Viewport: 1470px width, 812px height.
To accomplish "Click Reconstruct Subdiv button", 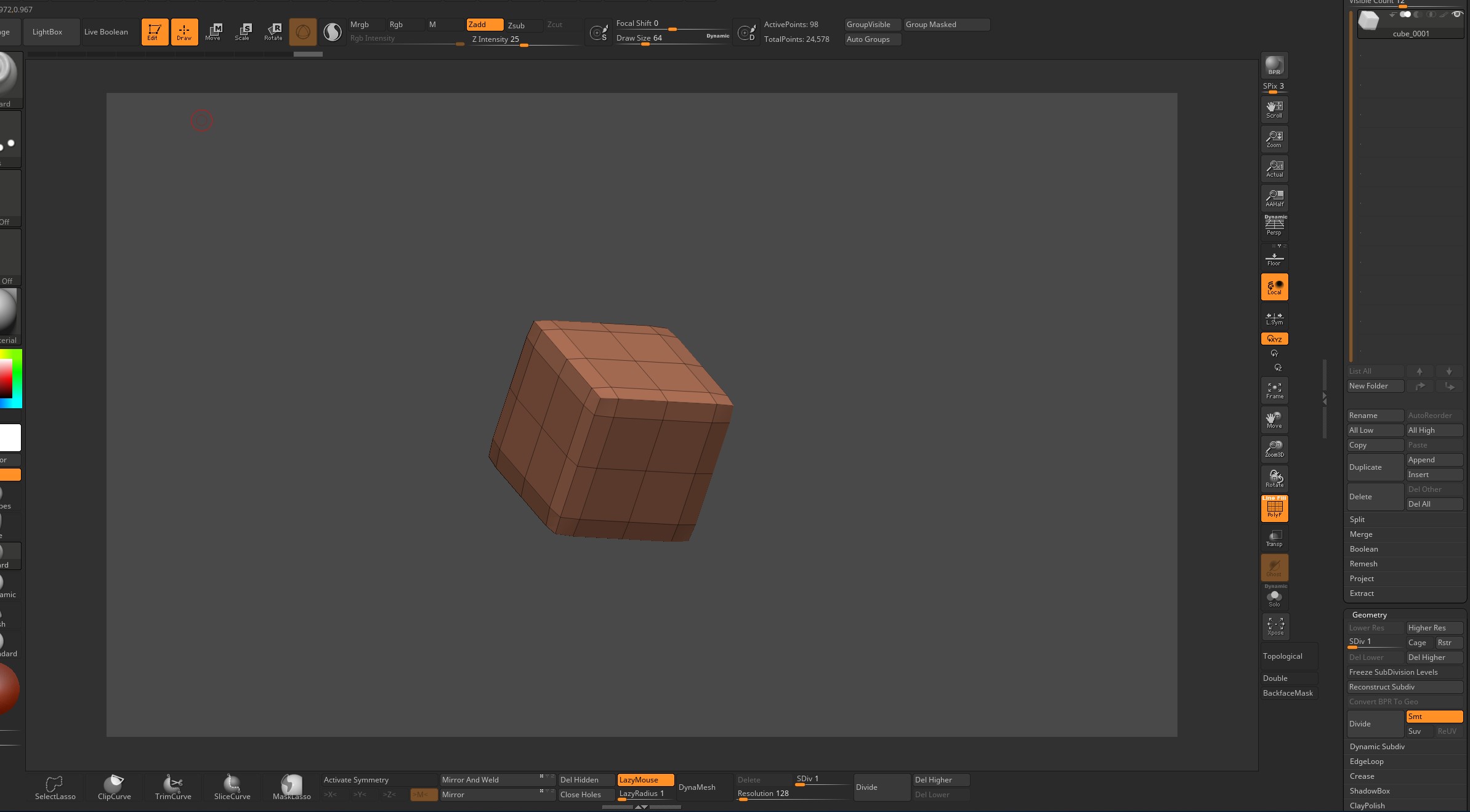I will pyautogui.click(x=1405, y=687).
